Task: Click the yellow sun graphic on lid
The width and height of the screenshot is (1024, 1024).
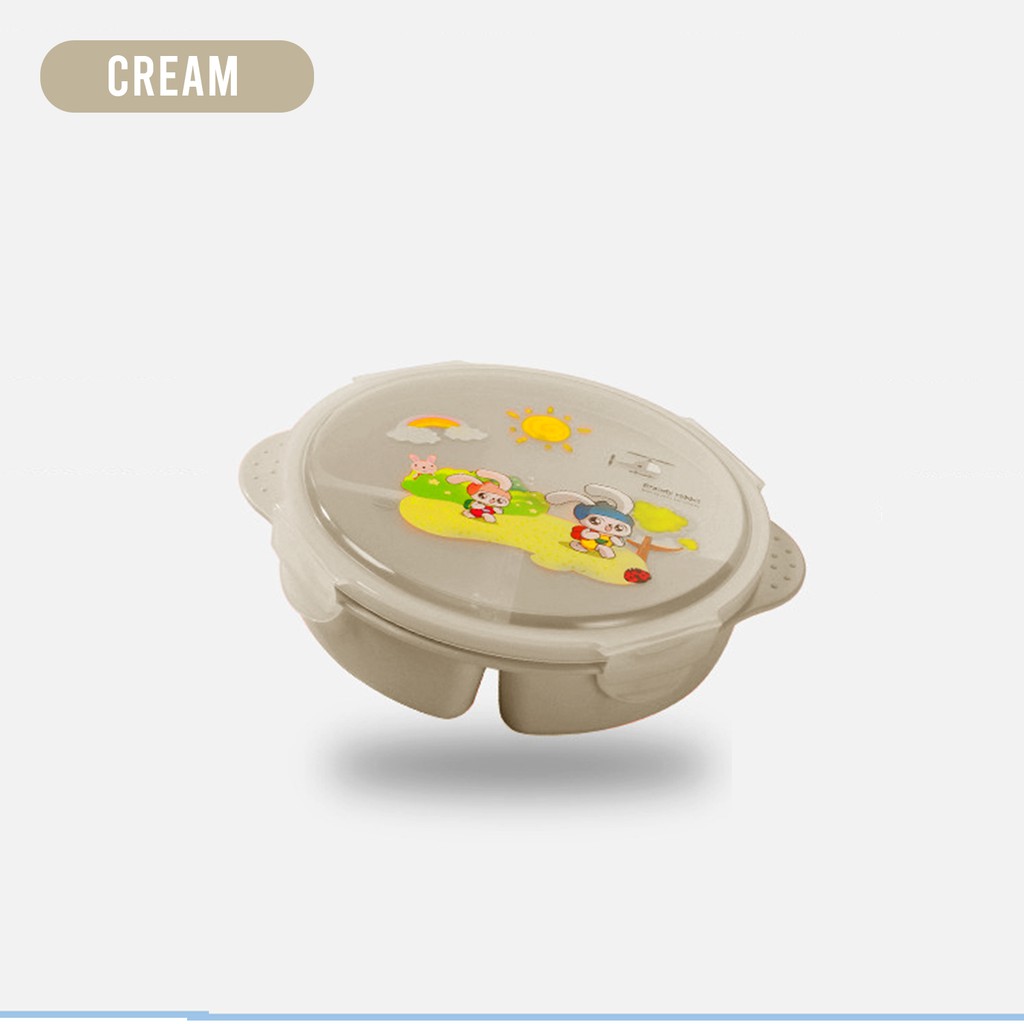Action: 548,429
